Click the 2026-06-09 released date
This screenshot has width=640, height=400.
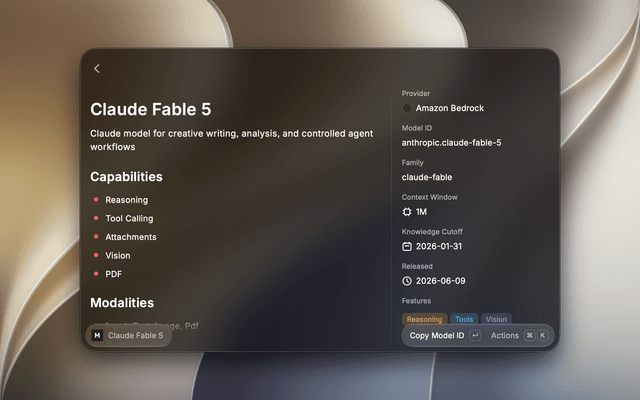440,281
